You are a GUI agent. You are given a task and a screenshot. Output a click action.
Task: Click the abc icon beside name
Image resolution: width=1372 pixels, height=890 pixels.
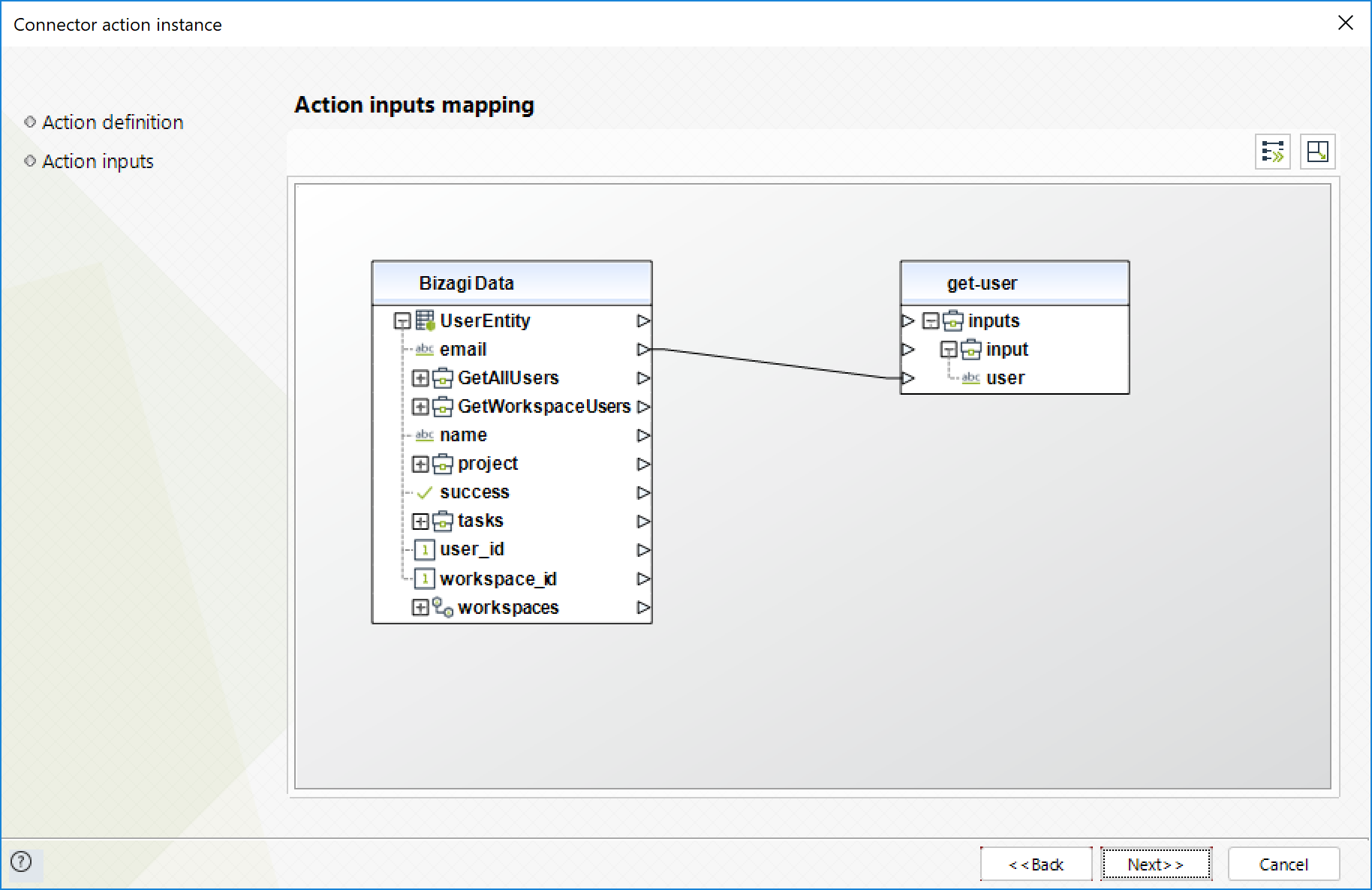(425, 434)
